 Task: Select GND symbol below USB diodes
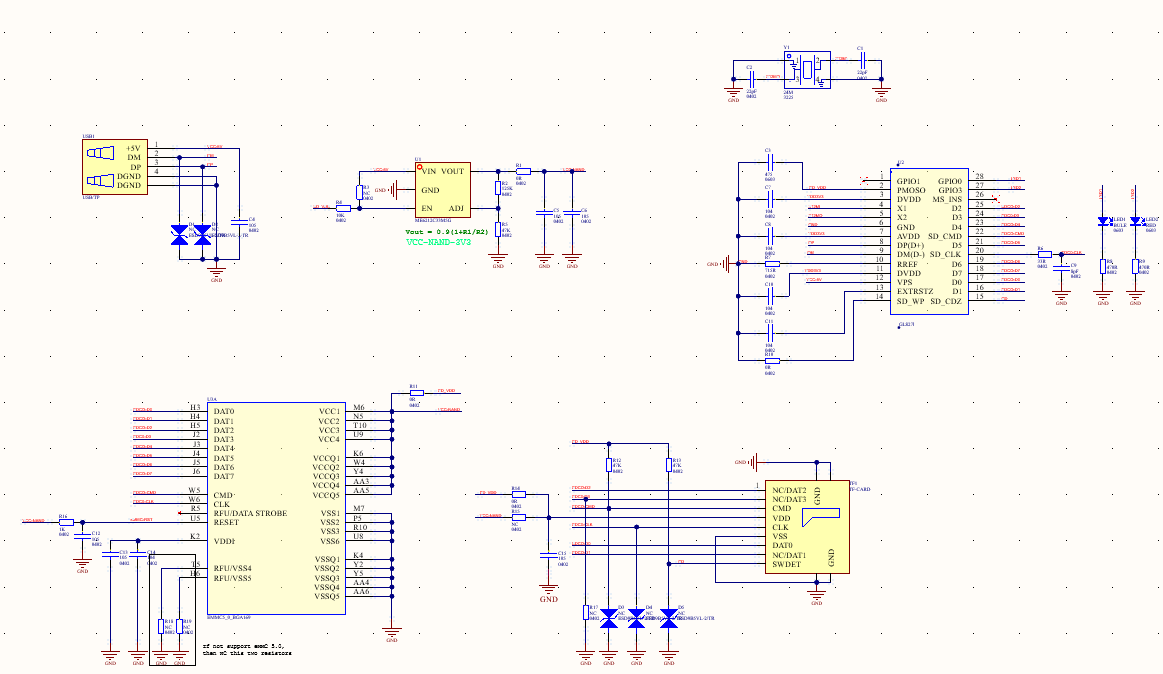tap(217, 273)
